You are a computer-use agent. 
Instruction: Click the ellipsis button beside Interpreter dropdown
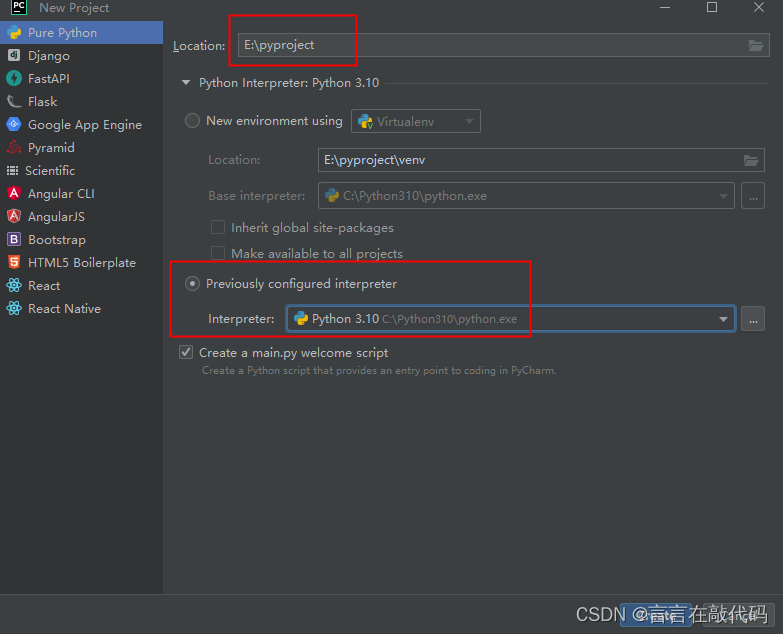[753, 318]
